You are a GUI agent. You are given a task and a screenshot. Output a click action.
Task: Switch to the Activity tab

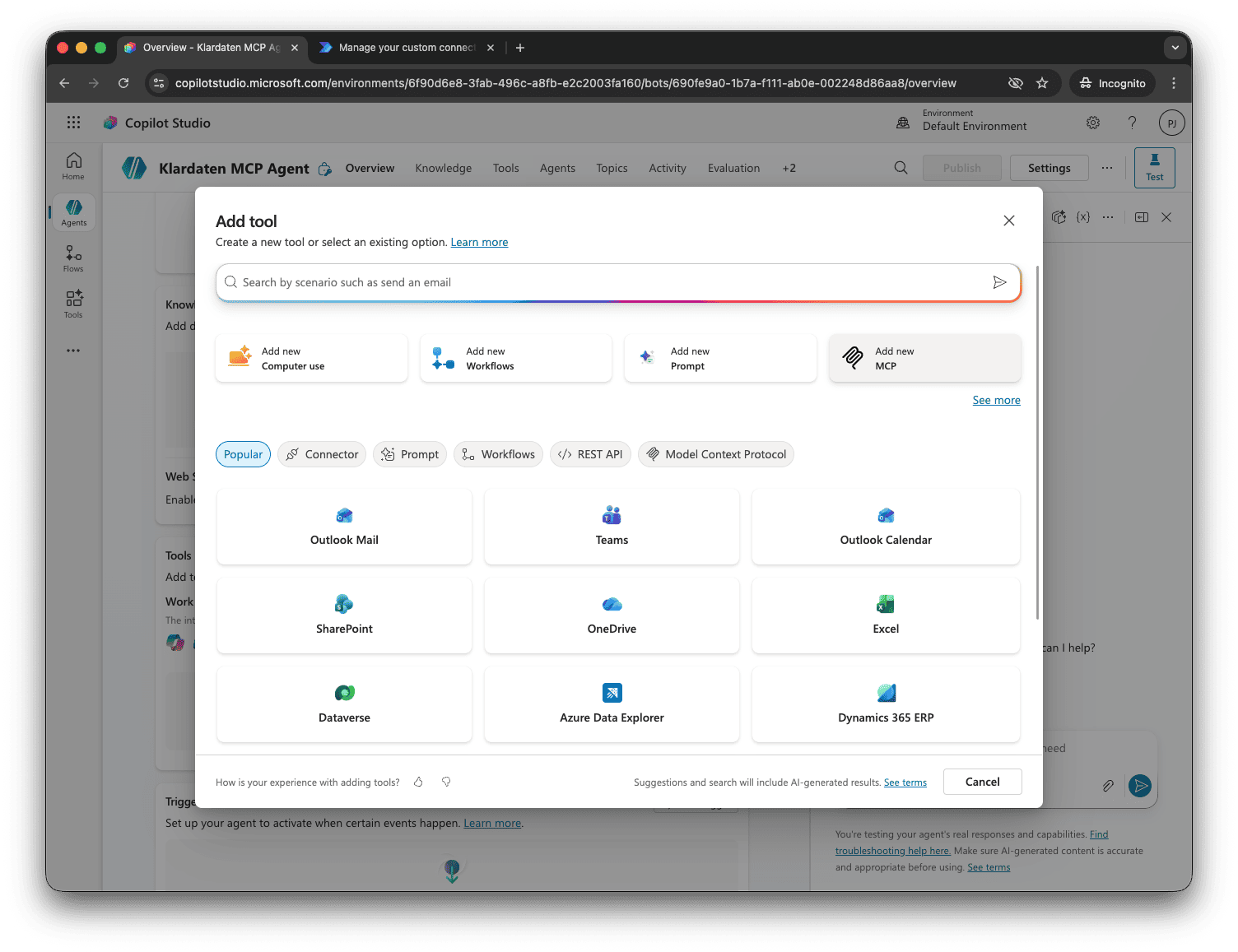(668, 168)
